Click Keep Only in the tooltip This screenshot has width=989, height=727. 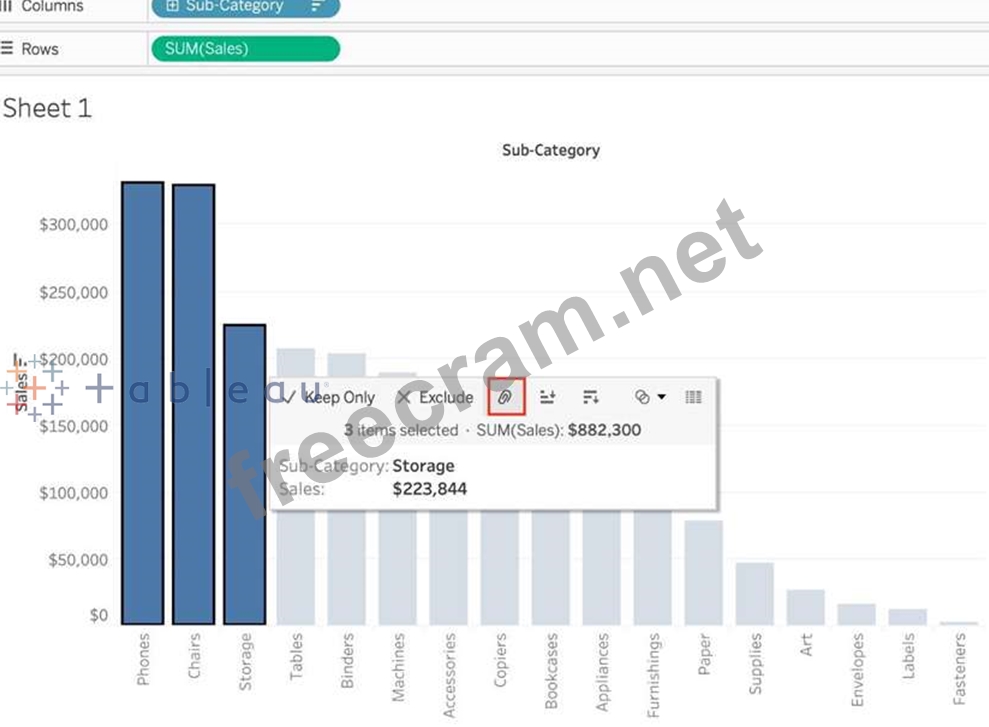(x=329, y=397)
